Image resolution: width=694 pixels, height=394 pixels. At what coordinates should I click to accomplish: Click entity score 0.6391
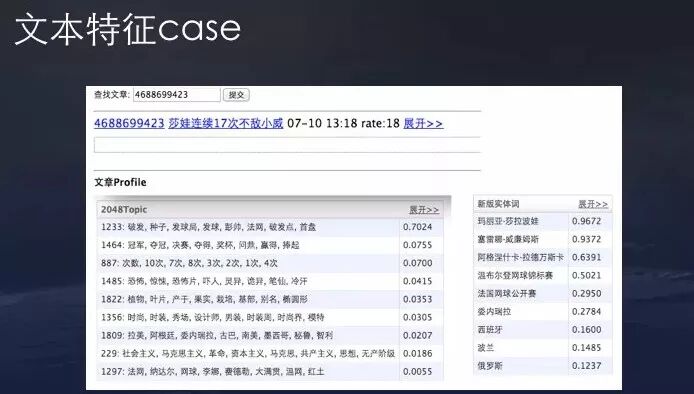point(586,257)
